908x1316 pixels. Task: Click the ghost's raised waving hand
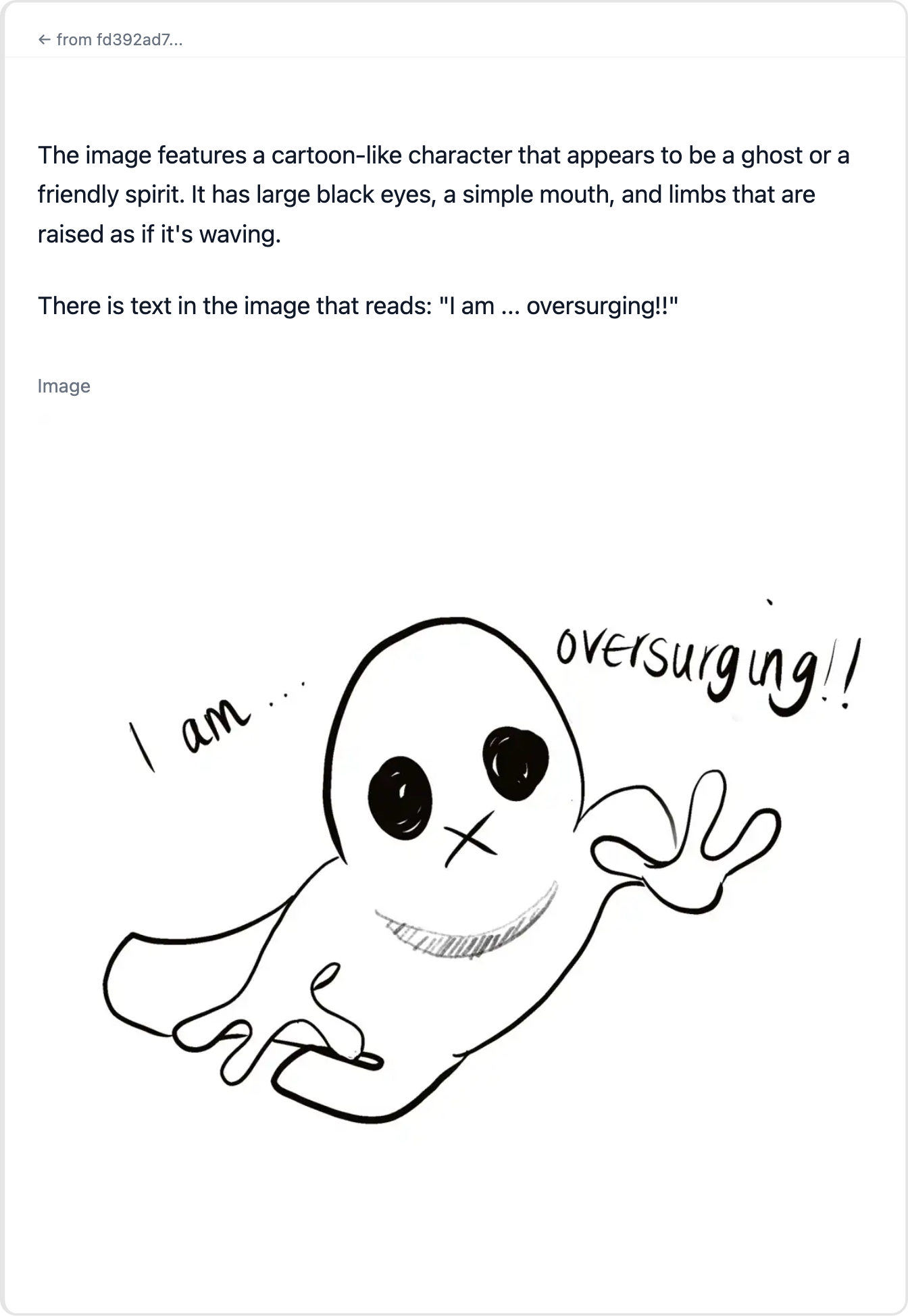click(686, 844)
